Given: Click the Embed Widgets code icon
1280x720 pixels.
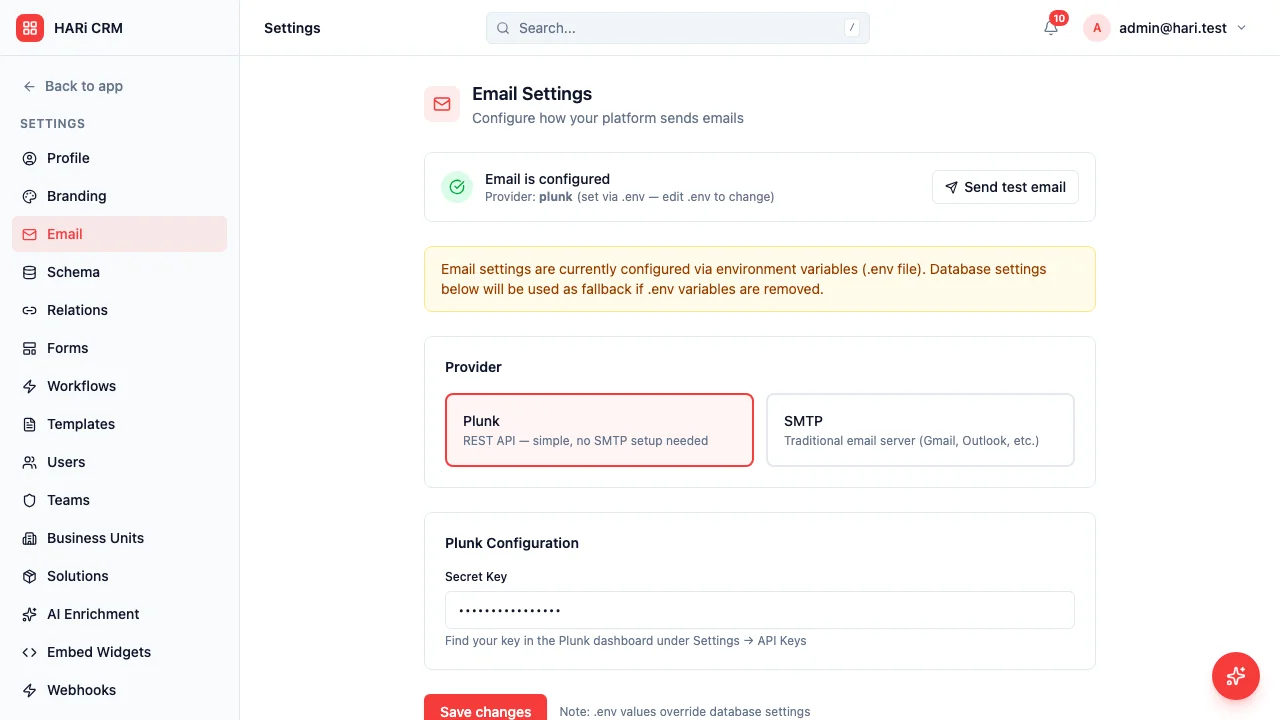Looking at the screenshot, I should click(x=29, y=652).
